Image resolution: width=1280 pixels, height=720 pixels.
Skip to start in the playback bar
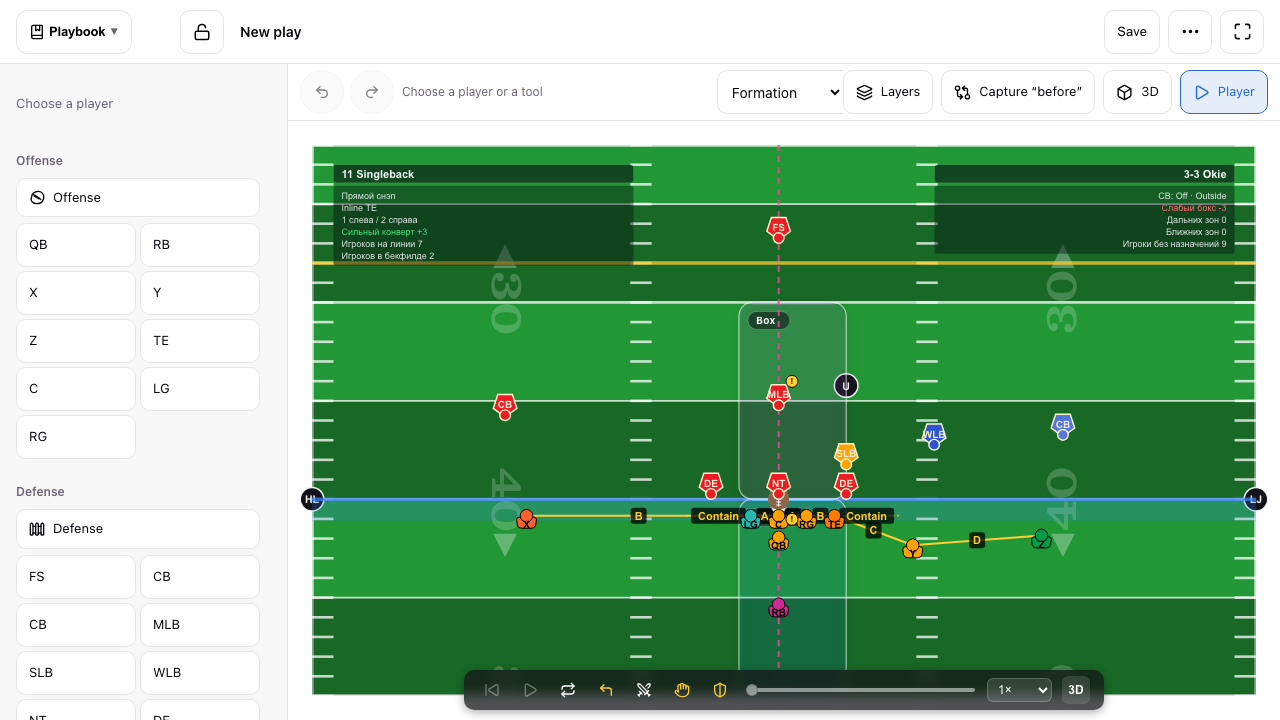[x=492, y=690]
